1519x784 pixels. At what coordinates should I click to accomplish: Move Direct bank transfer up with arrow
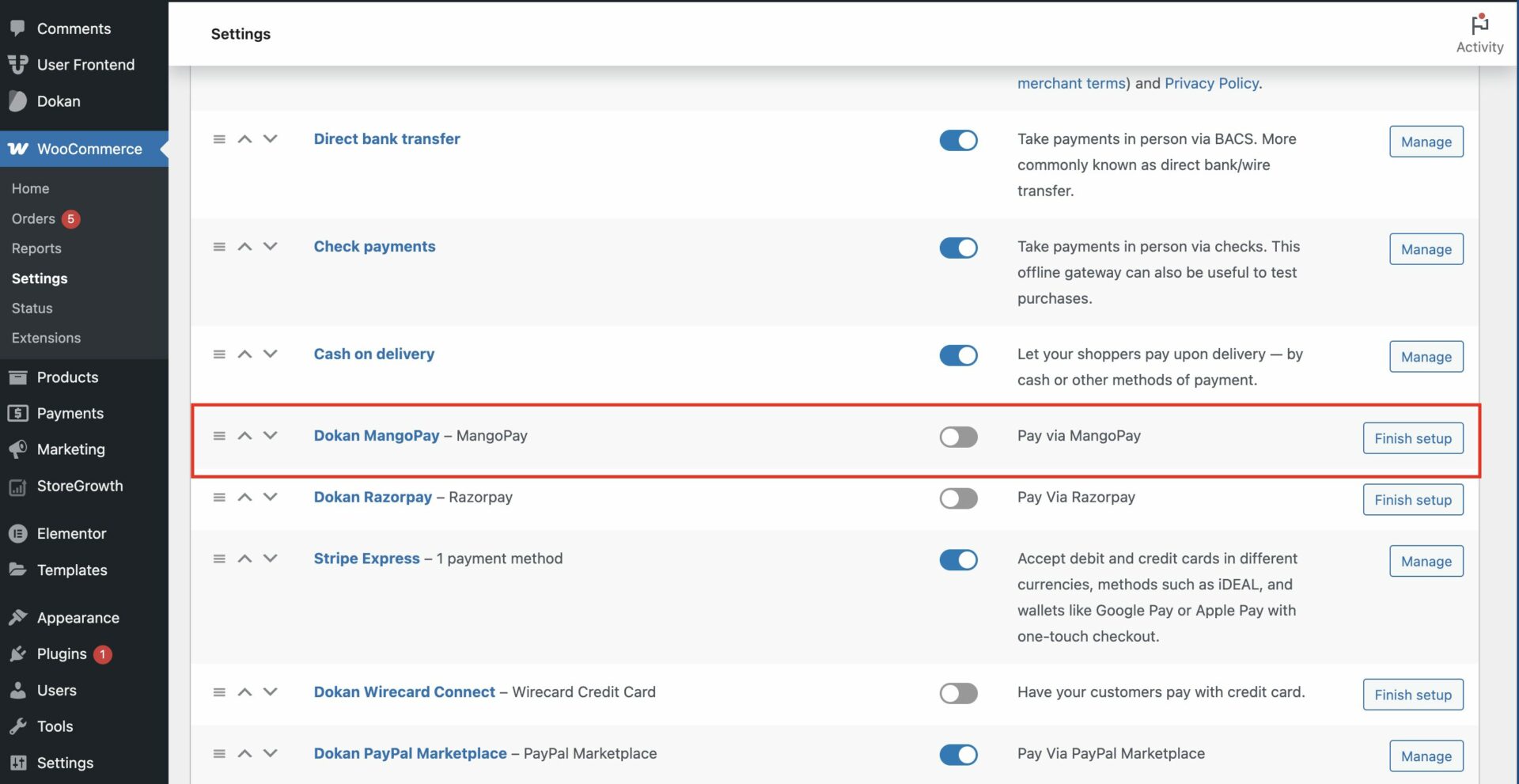[244, 139]
